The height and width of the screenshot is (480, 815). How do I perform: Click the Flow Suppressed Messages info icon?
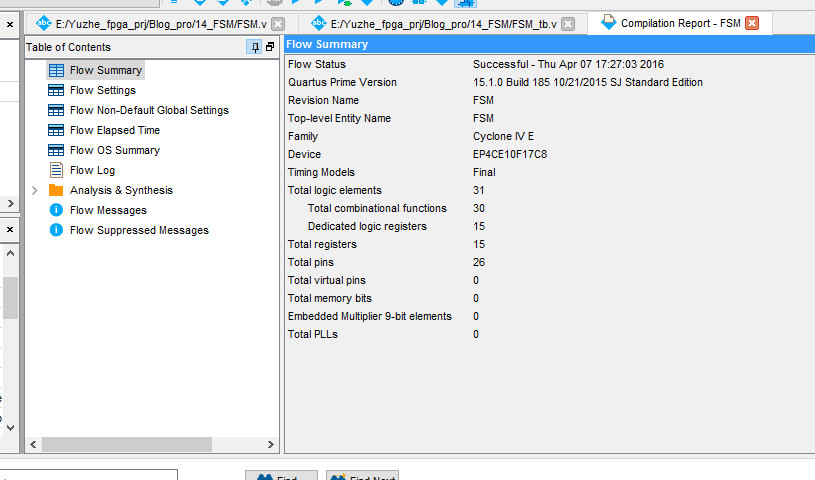pyautogui.click(x=56, y=230)
